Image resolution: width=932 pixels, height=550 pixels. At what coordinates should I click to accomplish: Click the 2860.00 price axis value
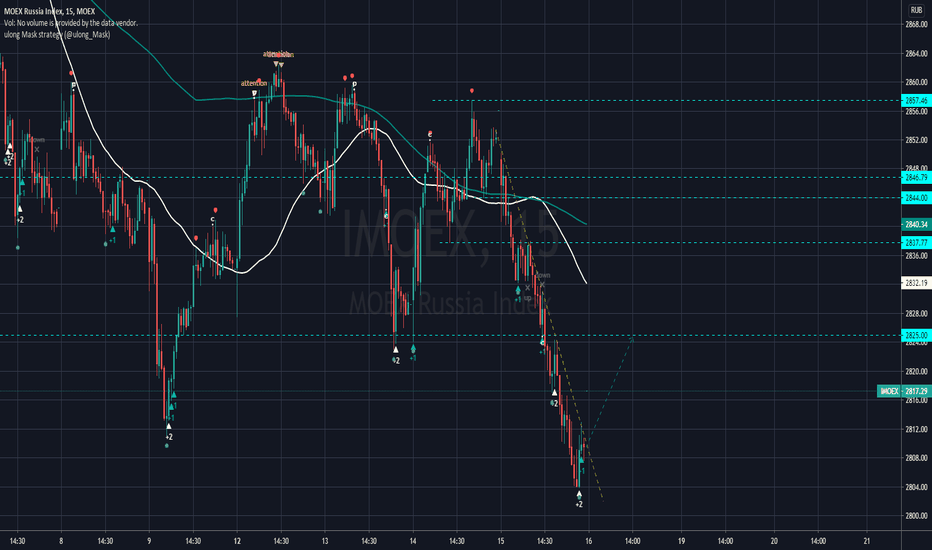pos(916,82)
